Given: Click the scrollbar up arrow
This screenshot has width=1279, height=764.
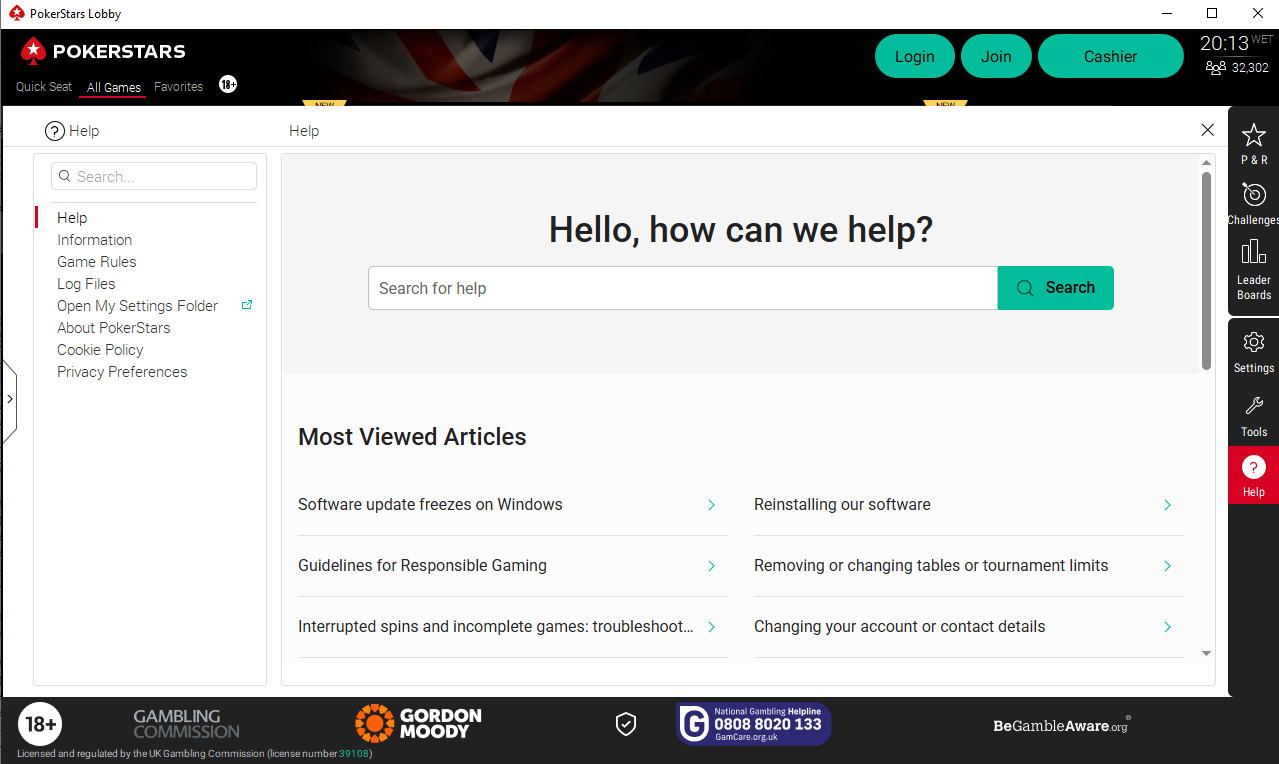Looking at the screenshot, I should coord(1206,162).
